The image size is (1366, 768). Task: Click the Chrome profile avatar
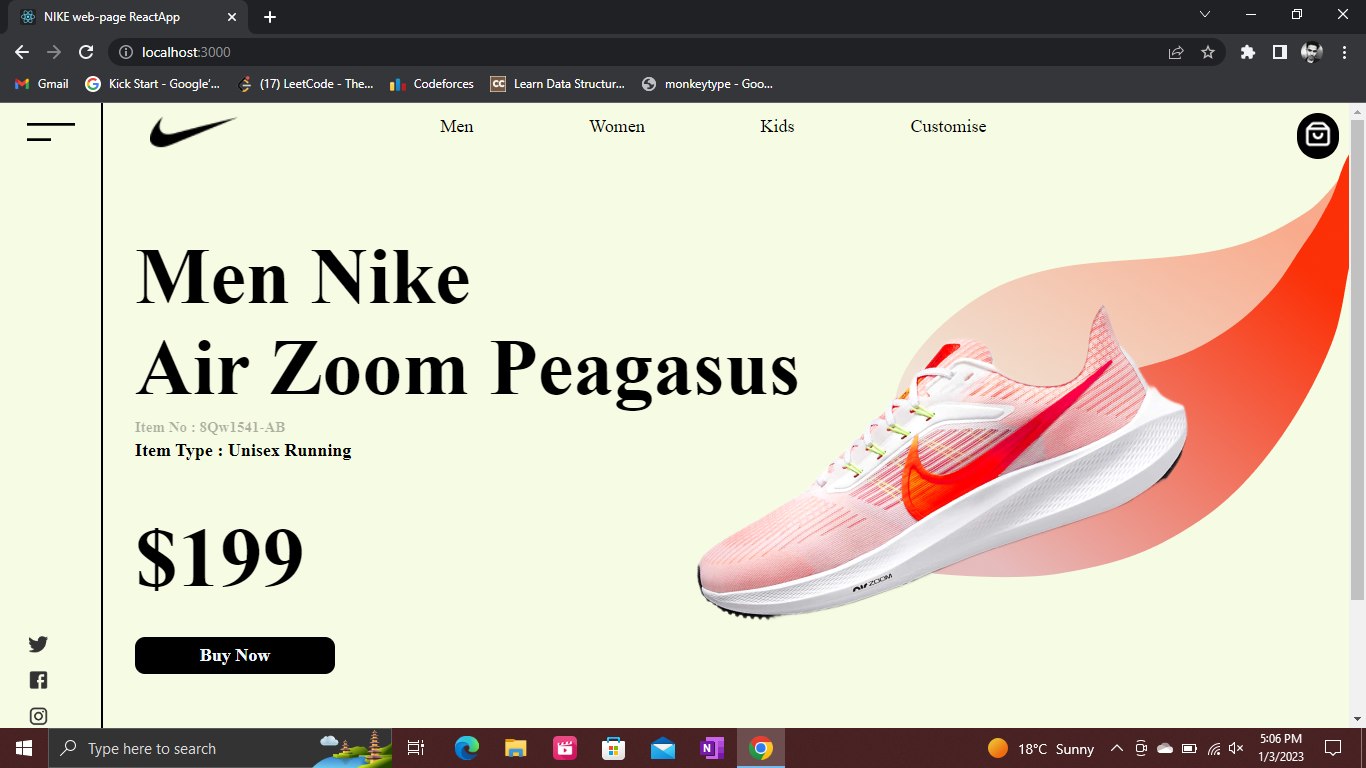1310,51
